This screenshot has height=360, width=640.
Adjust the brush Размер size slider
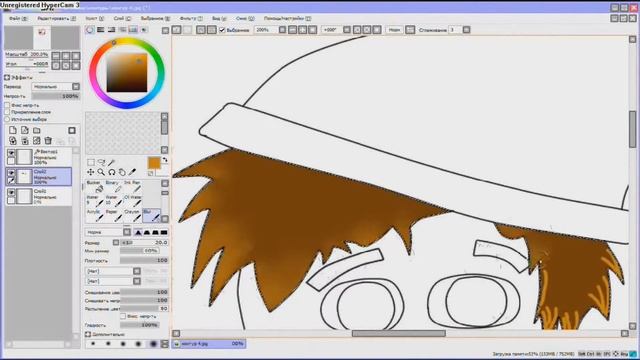(144, 242)
